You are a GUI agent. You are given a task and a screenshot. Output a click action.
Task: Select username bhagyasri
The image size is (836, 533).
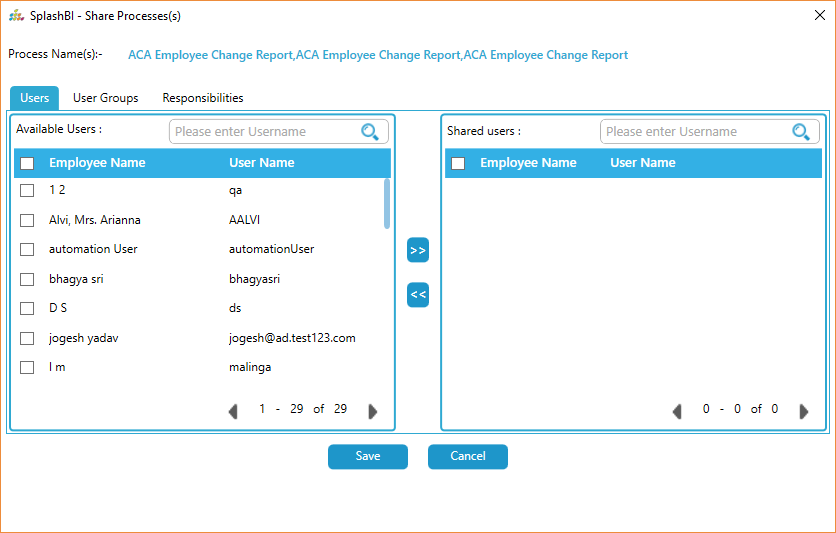(254, 279)
